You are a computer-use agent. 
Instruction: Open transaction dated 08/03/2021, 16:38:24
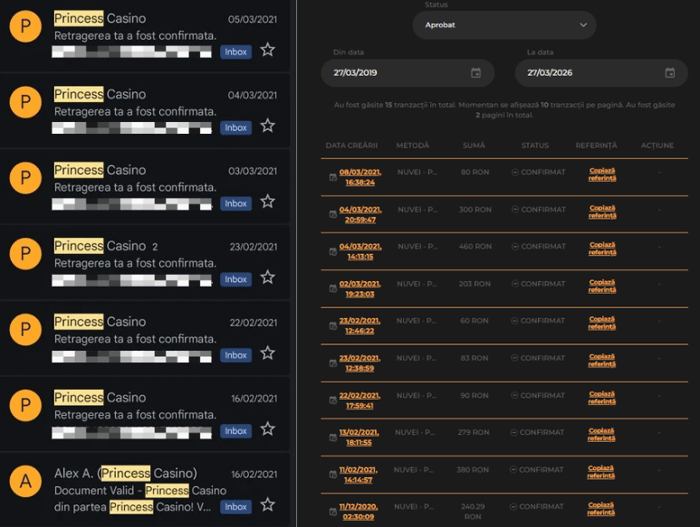(x=360, y=177)
